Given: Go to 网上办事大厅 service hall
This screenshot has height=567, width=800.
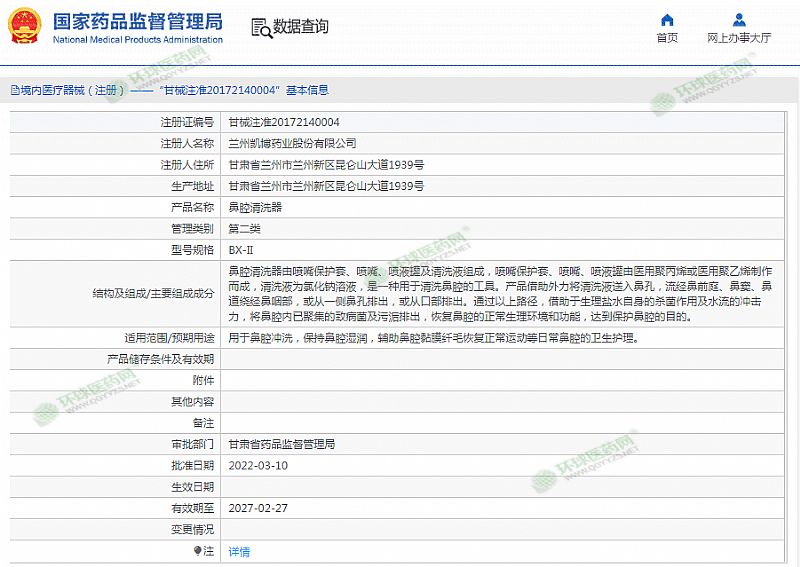Looking at the screenshot, I should click(x=739, y=38).
